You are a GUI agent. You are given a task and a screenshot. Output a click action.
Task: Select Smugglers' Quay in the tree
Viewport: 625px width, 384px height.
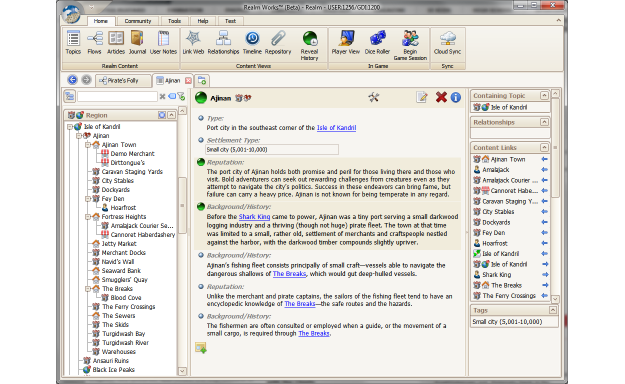(x=124, y=280)
